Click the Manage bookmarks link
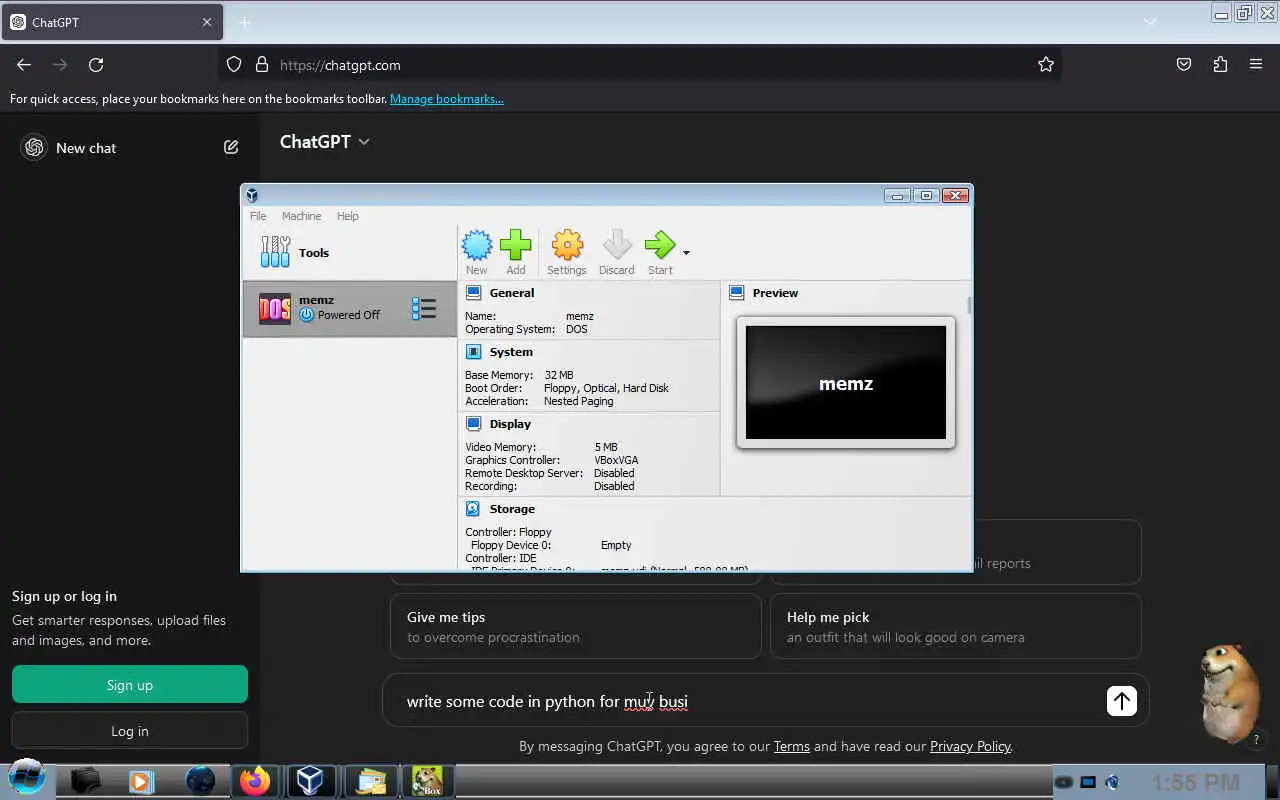 pyautogui.click(x=447, y=99)
